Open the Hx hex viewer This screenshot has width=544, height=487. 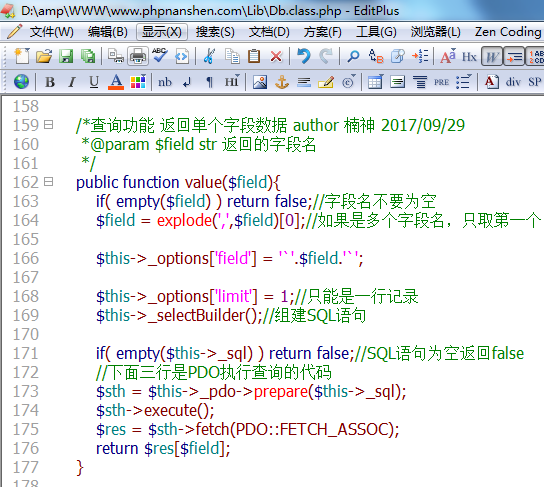tap(469, 57)
